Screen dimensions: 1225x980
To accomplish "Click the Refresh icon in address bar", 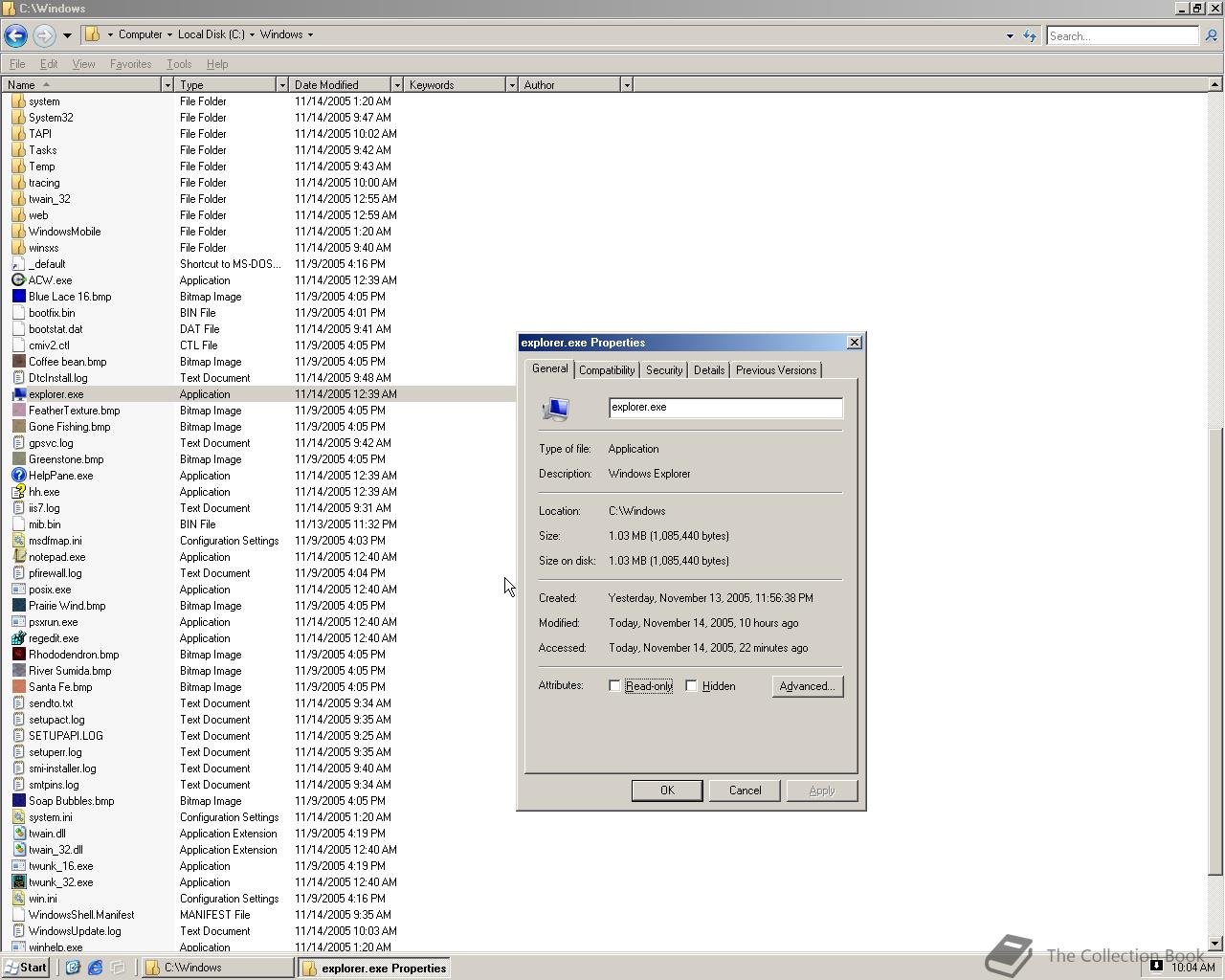I will pos(1030,35).
